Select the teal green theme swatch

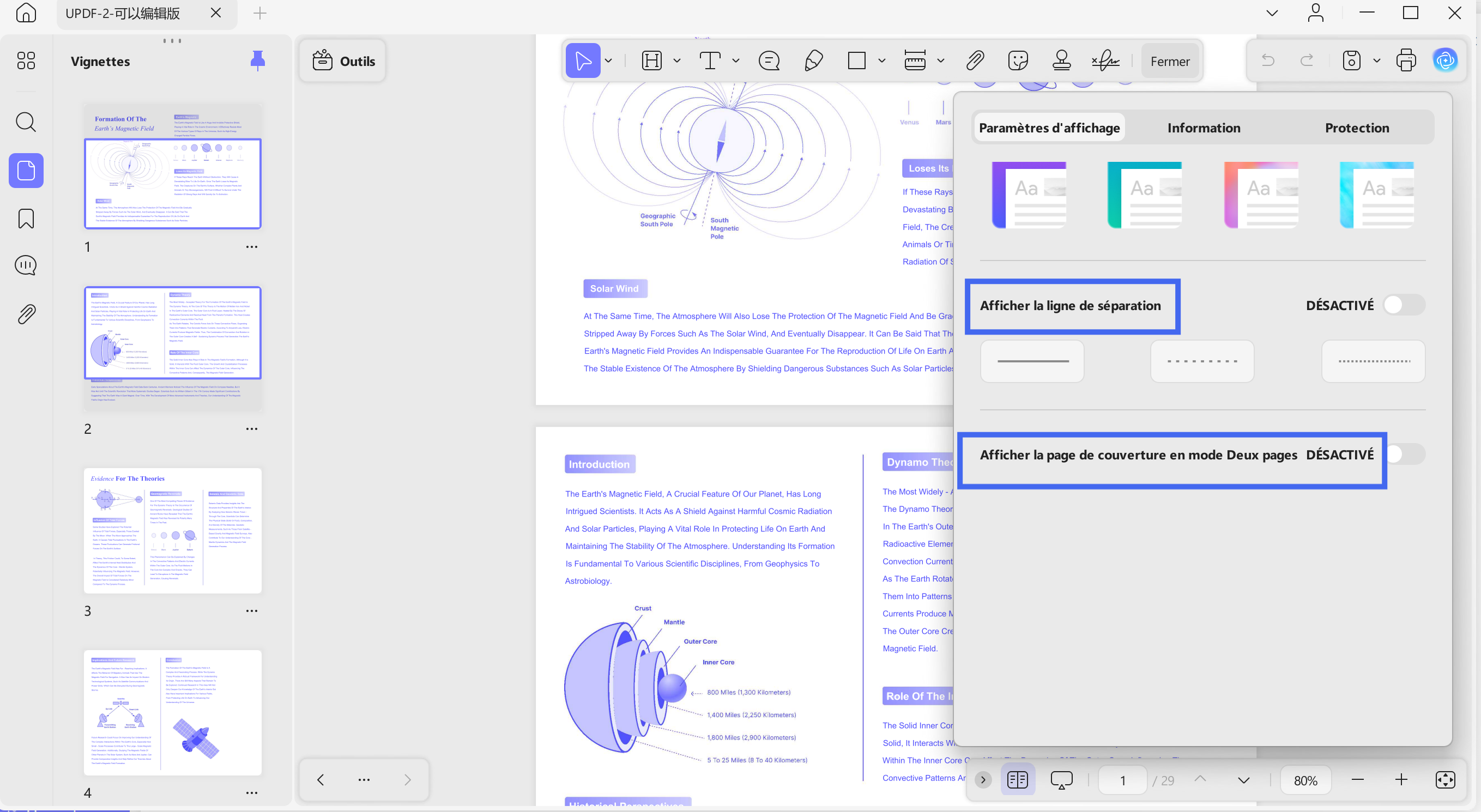point(1144,196)
